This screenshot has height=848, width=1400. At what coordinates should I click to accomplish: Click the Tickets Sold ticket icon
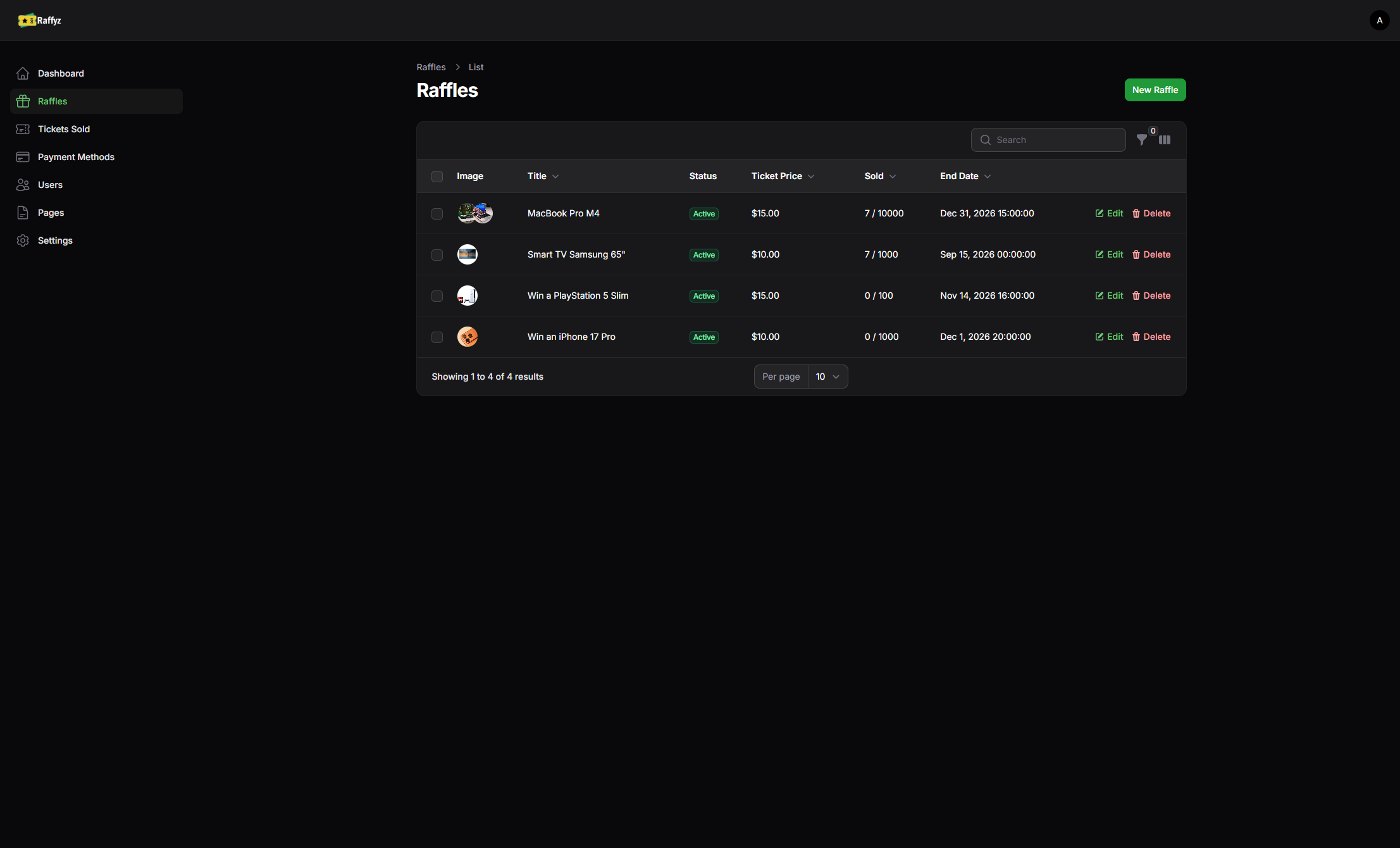(x=23, y=129)
